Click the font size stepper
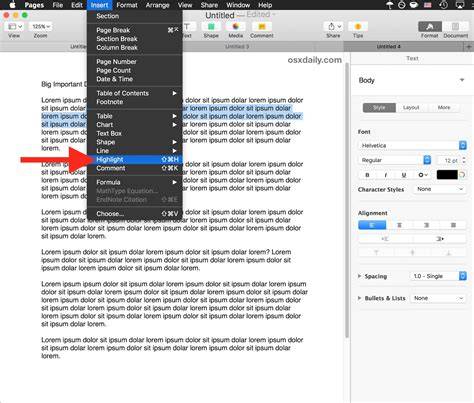The width and height of the screenshot is (474, 403). (464, 160)
